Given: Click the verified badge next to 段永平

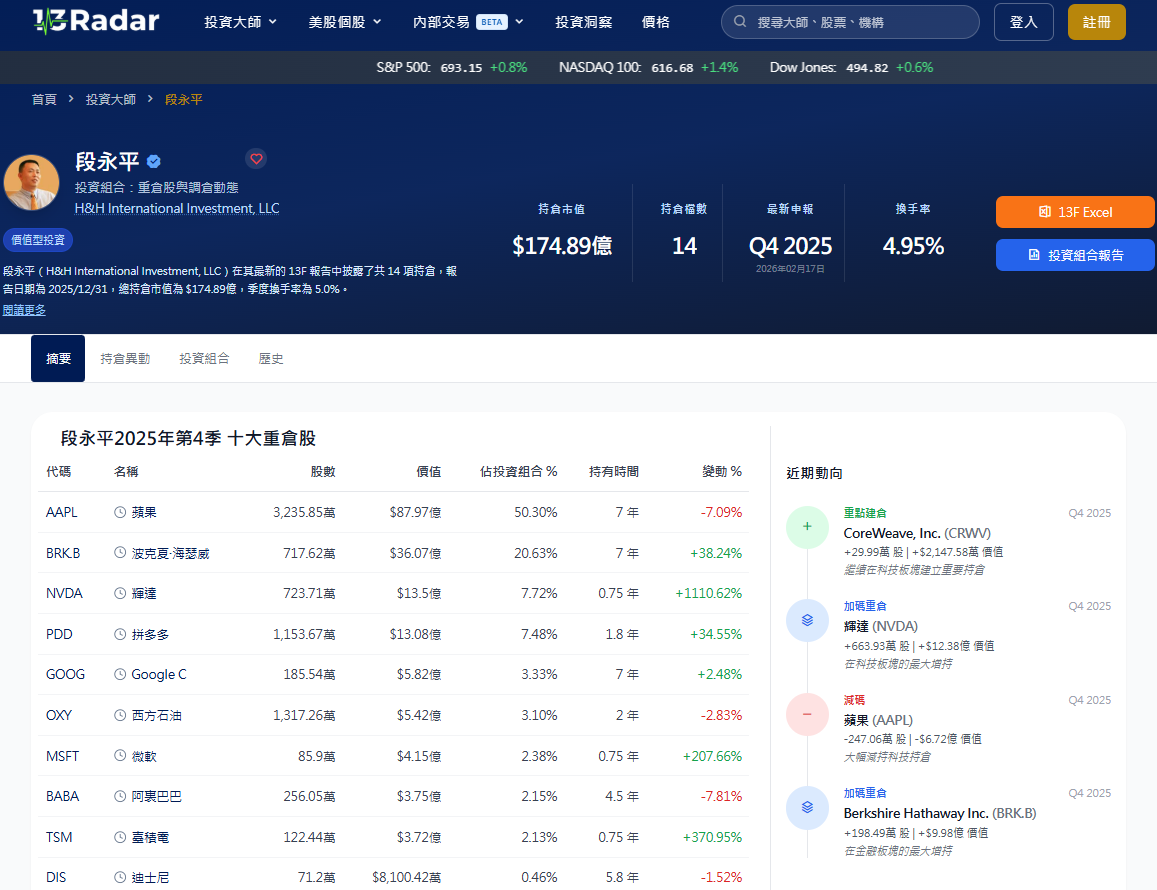Looking at the screenshot, I should point(153,161).
